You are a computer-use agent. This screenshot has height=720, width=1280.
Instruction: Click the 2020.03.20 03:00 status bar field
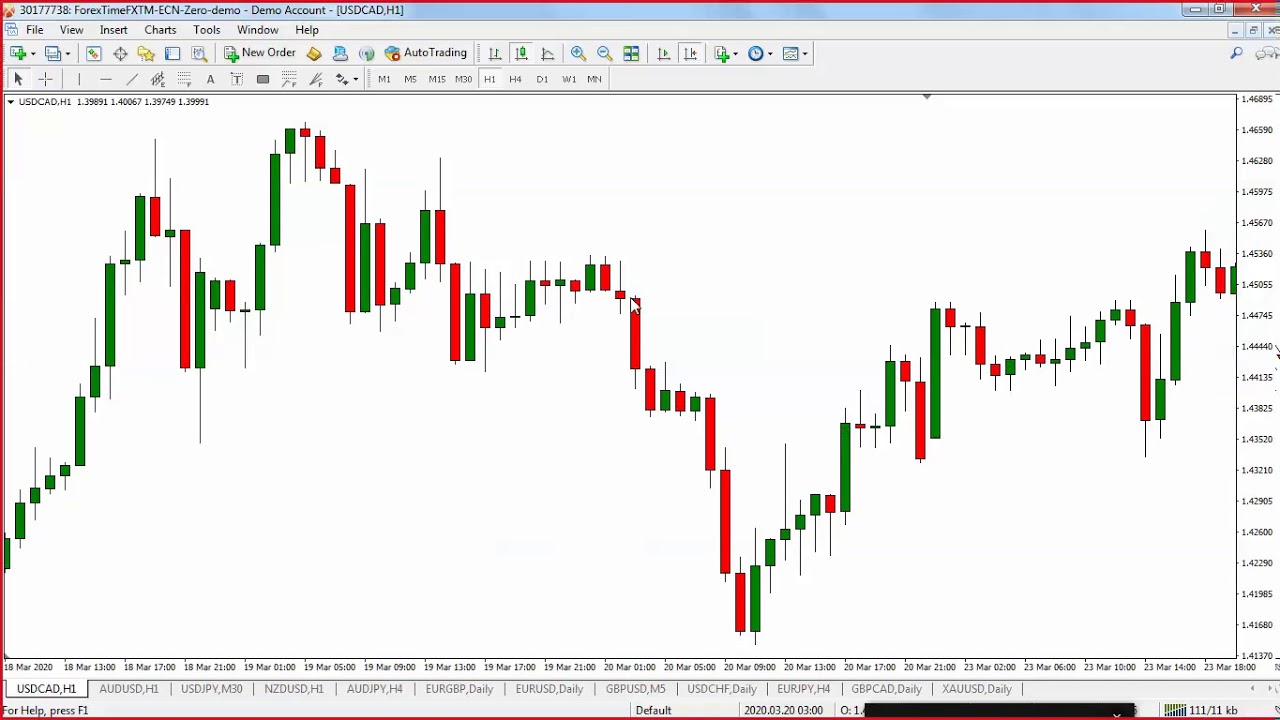point(783,710)
